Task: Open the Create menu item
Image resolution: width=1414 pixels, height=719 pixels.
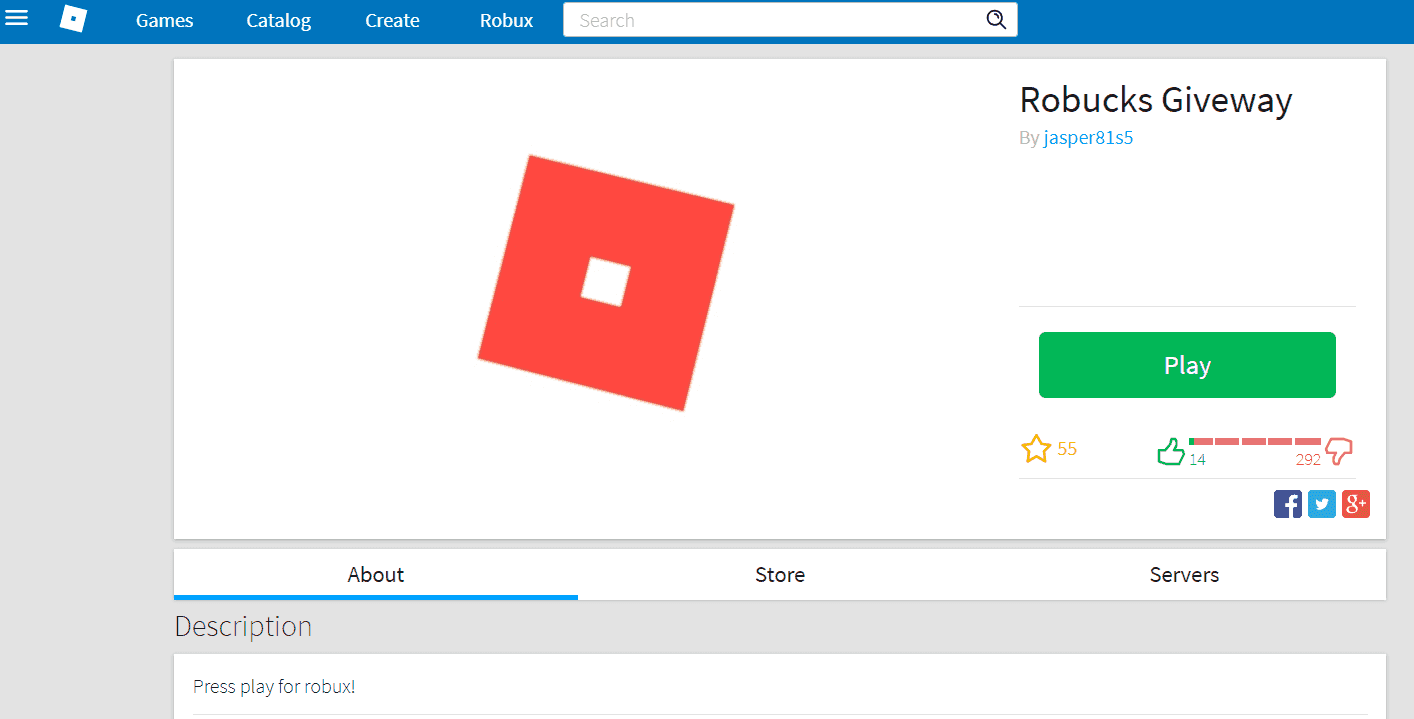Action: pos(393,20)
